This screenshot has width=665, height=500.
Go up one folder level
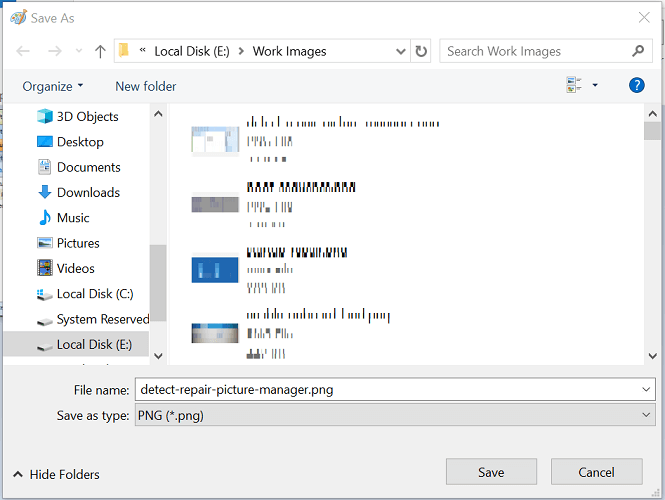click(x=100, y=51)
